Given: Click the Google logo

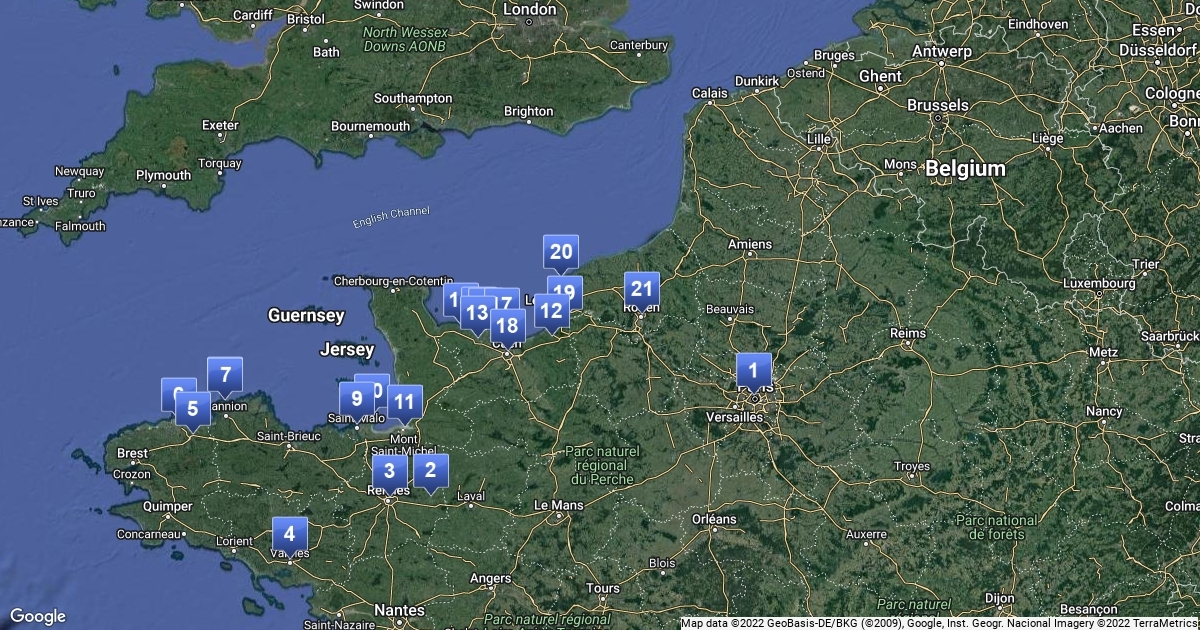Looking at the screenshot, I should 38,616.
